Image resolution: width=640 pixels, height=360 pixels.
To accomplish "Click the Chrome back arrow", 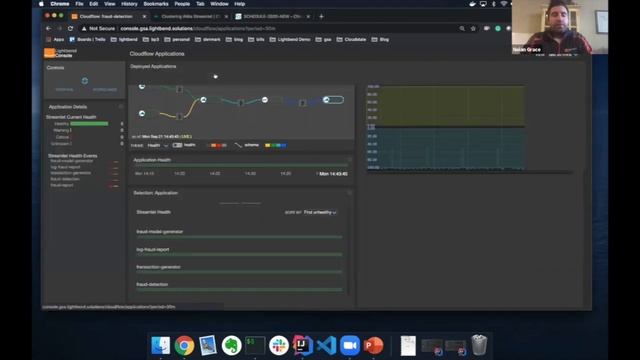I will coord(49,29).
